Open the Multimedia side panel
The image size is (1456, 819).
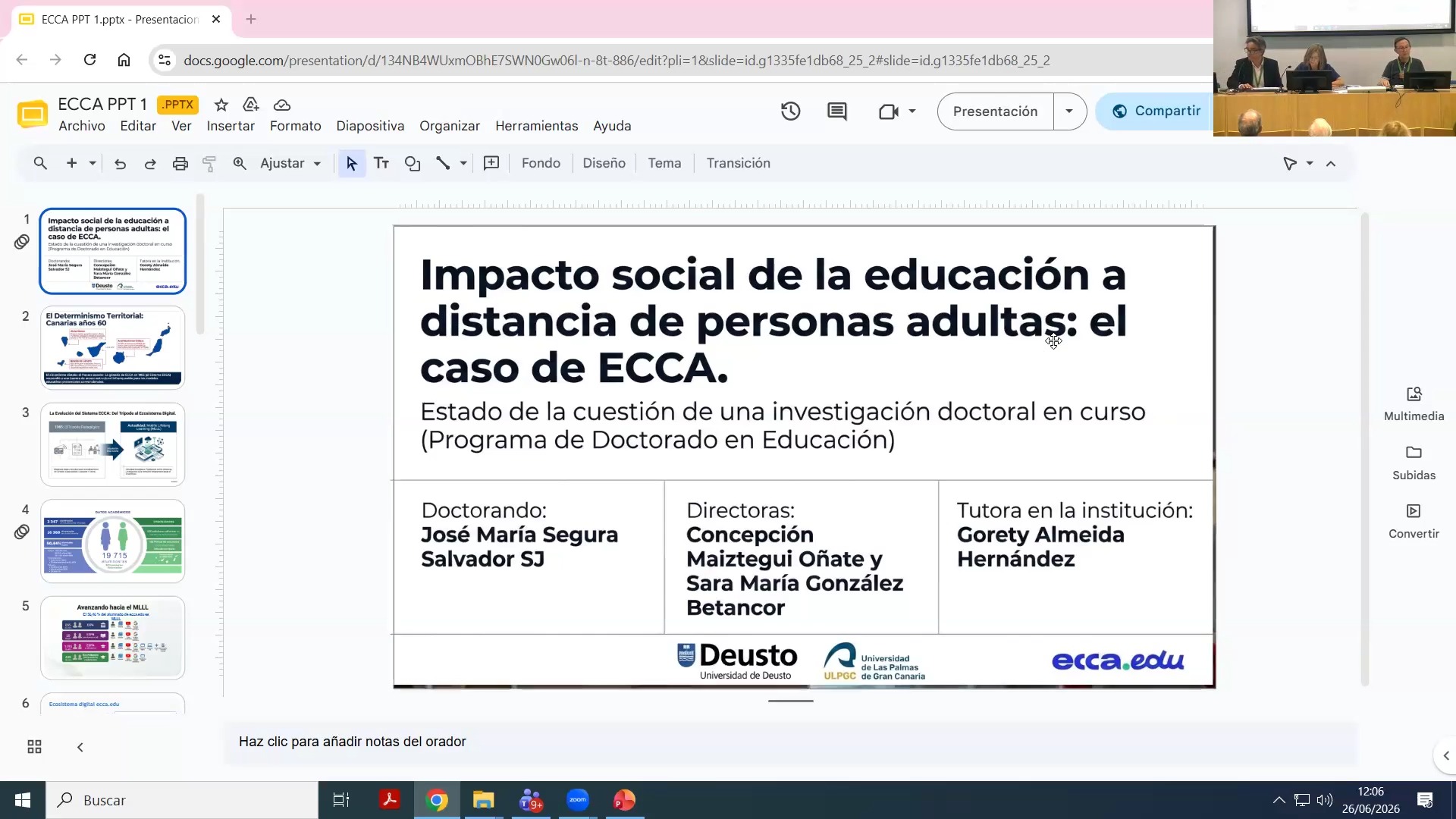coord(1414,404)
